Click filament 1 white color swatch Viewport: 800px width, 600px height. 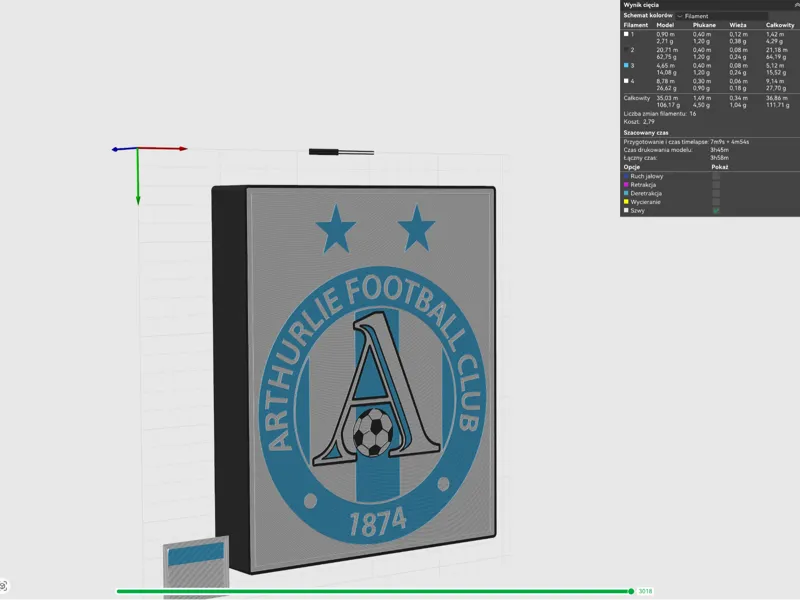pos(626,34)
